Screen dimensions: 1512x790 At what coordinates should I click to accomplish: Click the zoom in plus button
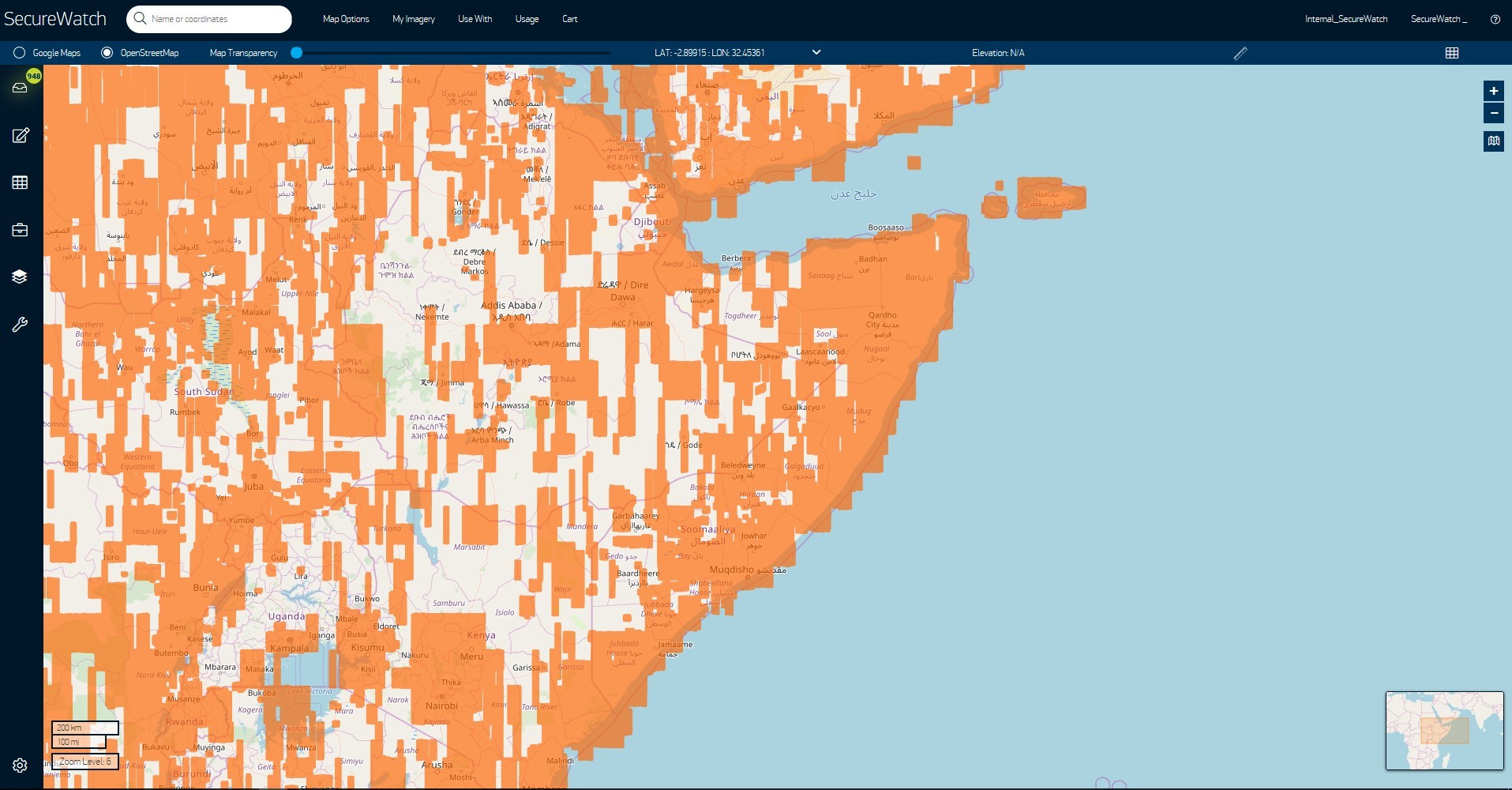click(x=1493, y=91)
